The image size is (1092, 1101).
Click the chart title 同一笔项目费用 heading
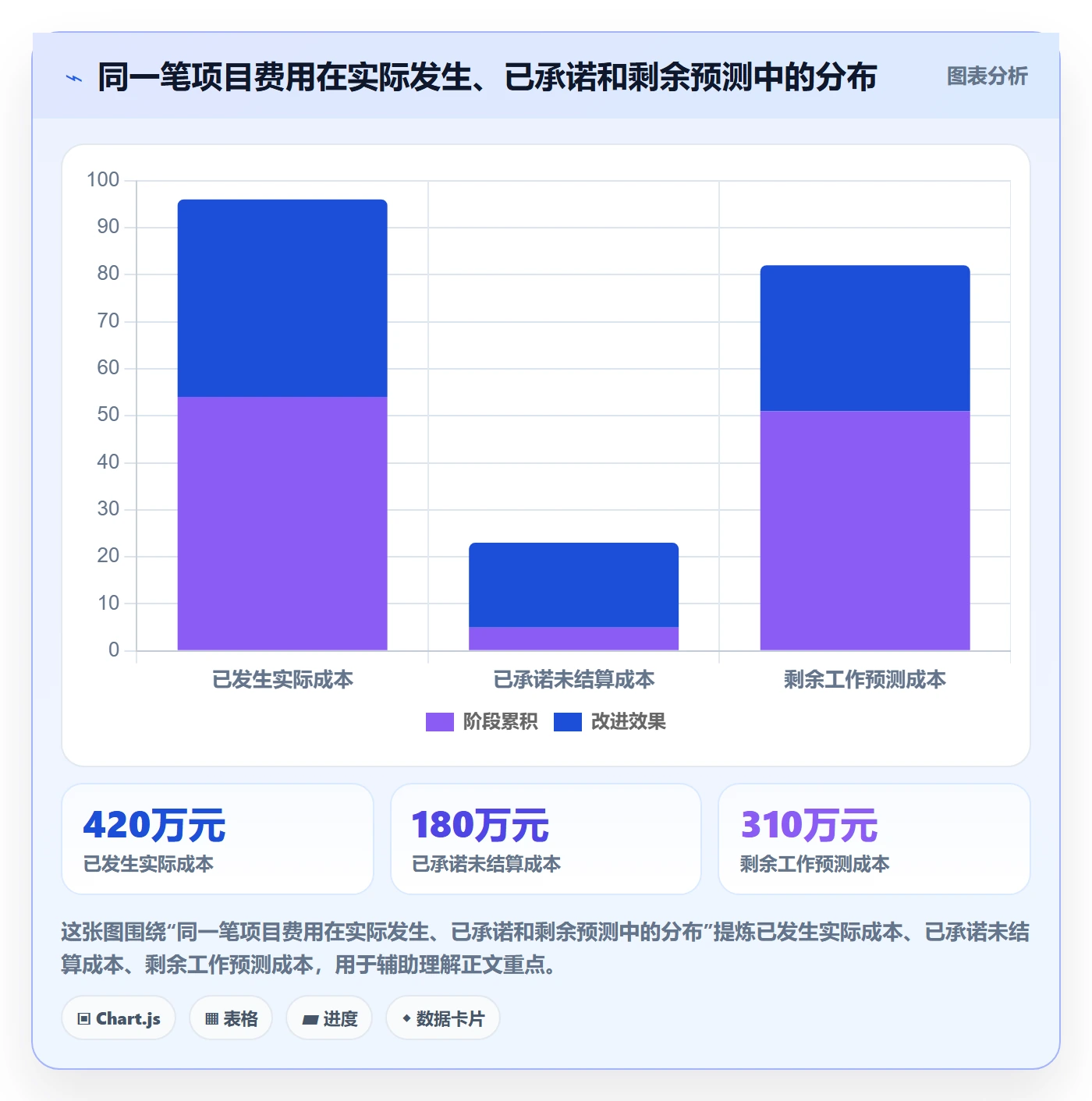[487, 77]
